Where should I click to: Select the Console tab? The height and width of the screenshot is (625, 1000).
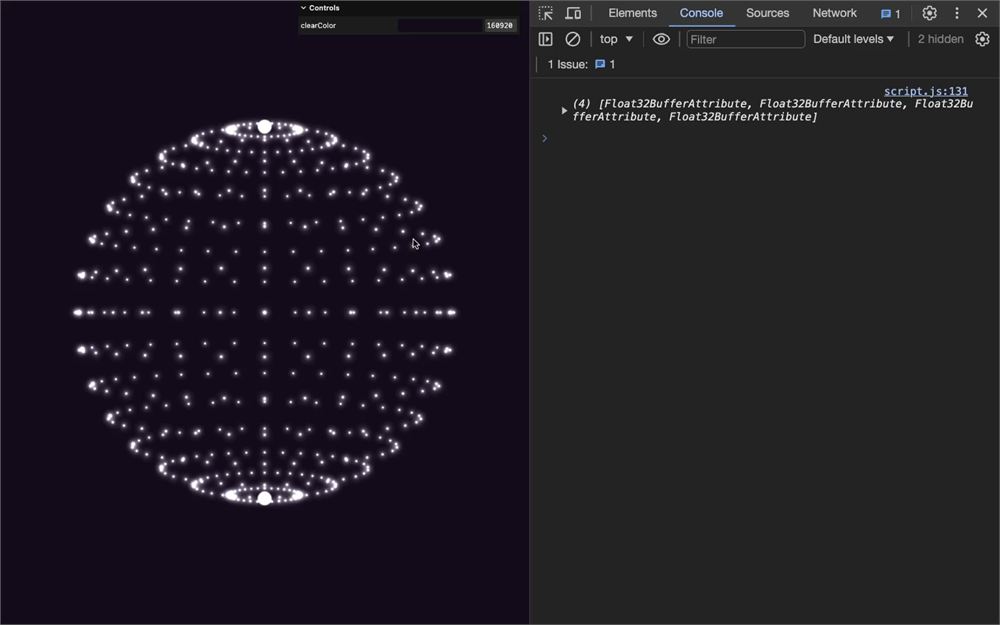coord(701,13)
